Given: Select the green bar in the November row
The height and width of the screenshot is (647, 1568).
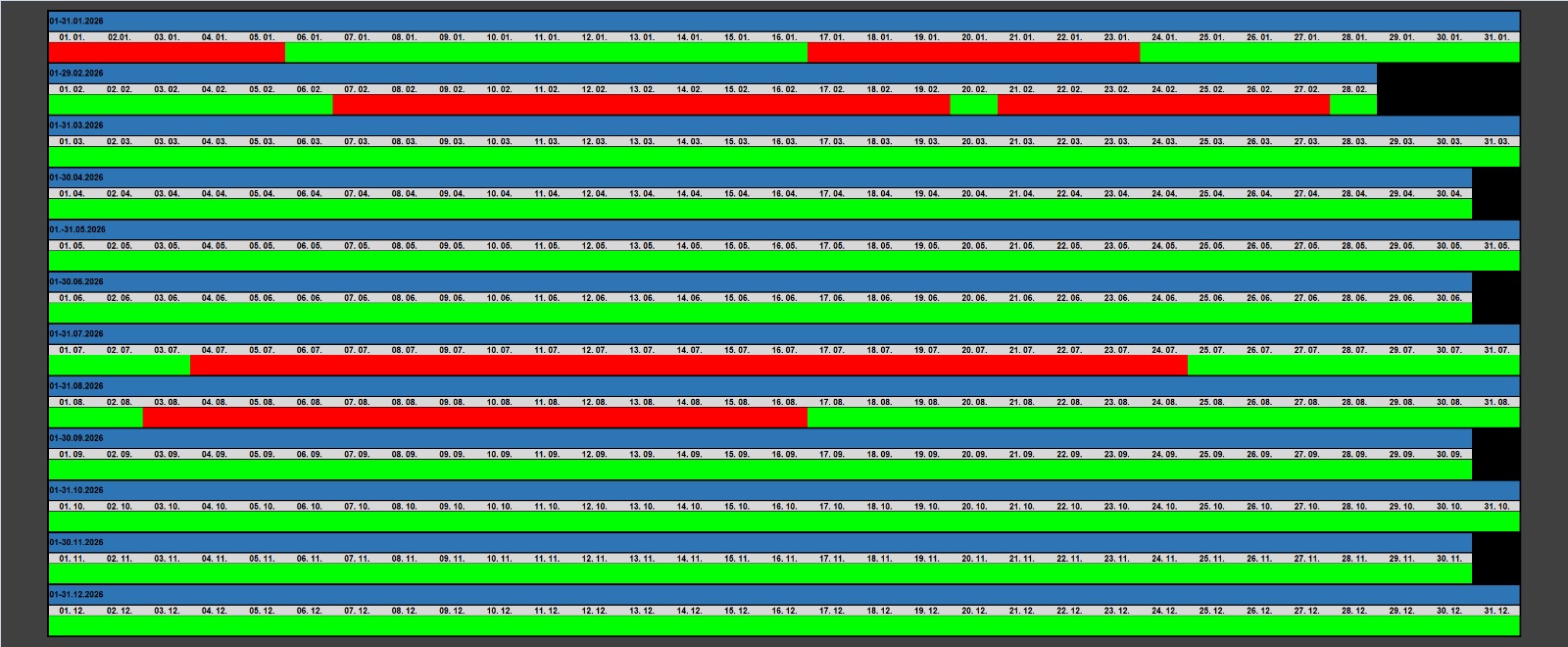Looking at the screenshot, I should (x=759, y=573).
